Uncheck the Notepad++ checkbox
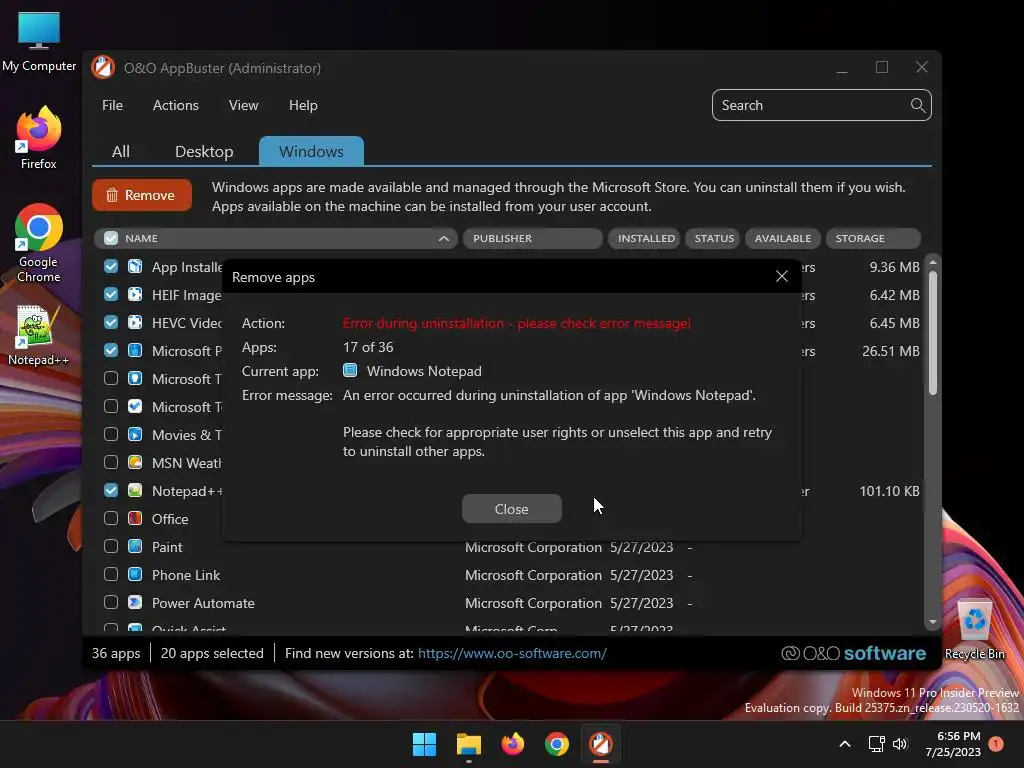The width and height of the screenshot is (1024, 768). click(x=111, y=490)
